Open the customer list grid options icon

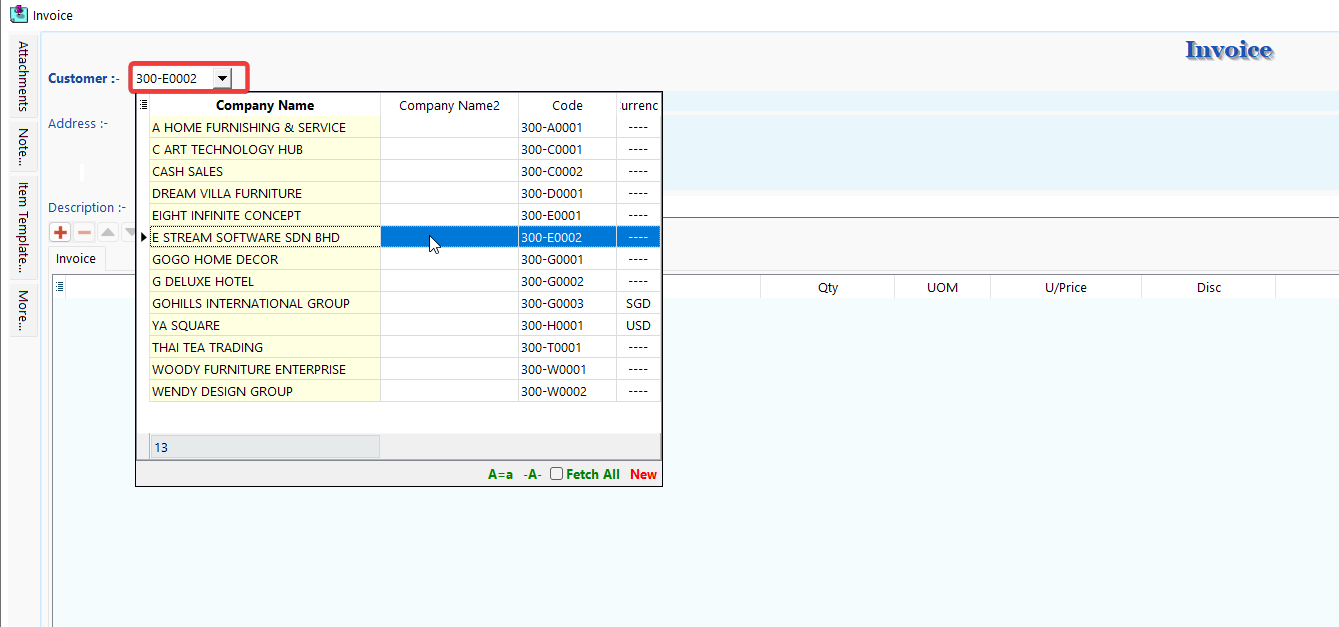point(143,105)
